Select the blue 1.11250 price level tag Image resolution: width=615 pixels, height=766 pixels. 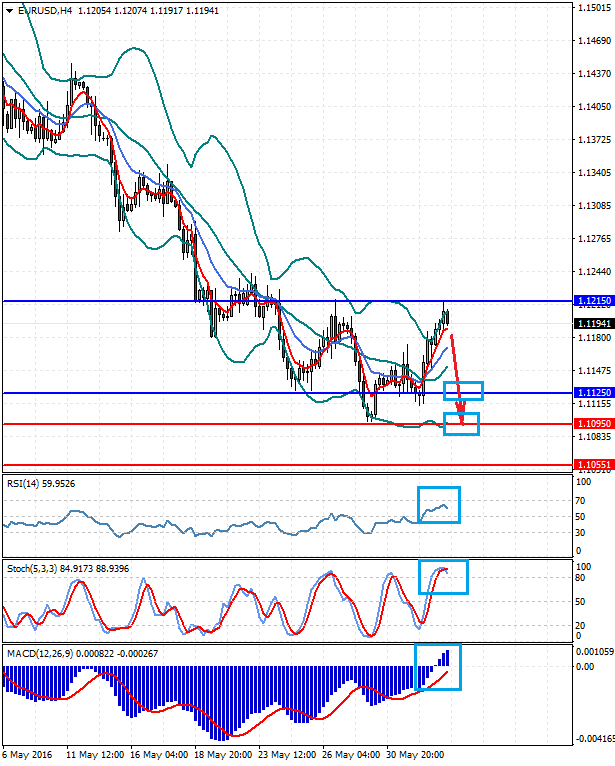(x=594, y=393)
